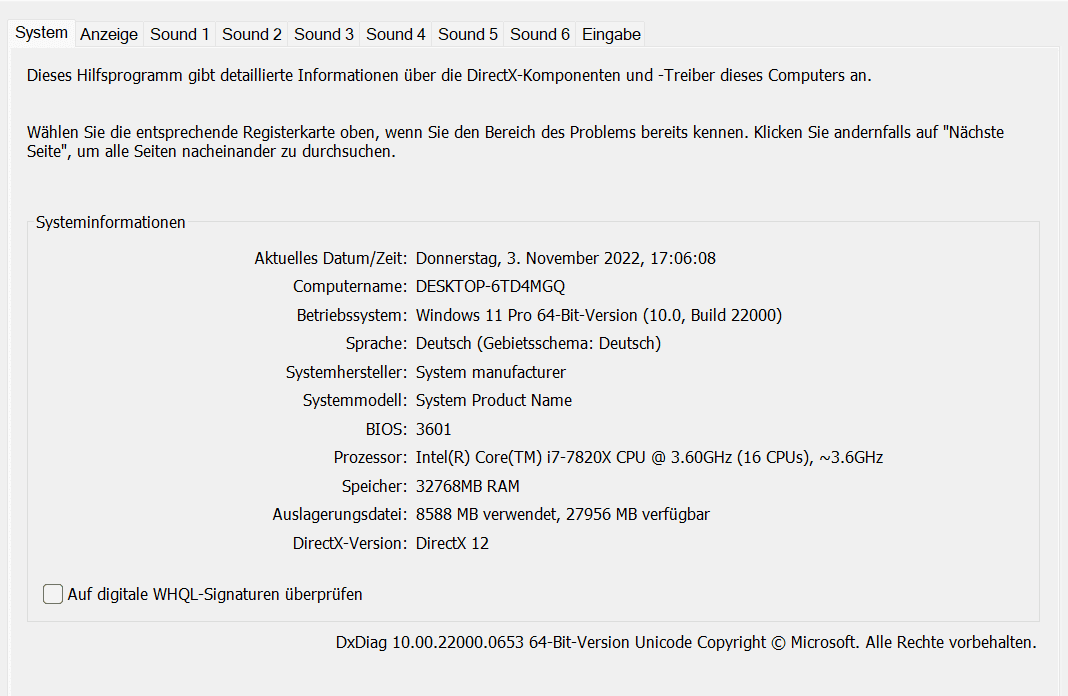Image resolution: width=1068 pixels, height=696 pixels.
Task: Click the BIOS value 3601
Action: point(433,429)
